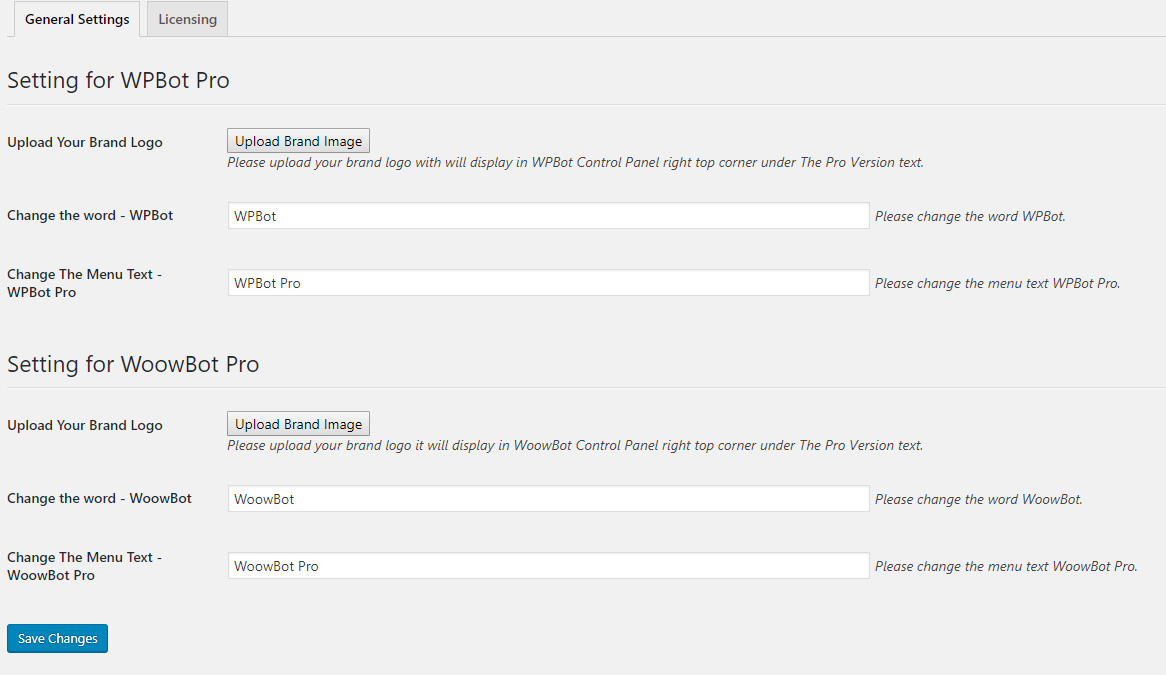
Task: Focus the WPBot word input field
Action: [x=548, y=216]
